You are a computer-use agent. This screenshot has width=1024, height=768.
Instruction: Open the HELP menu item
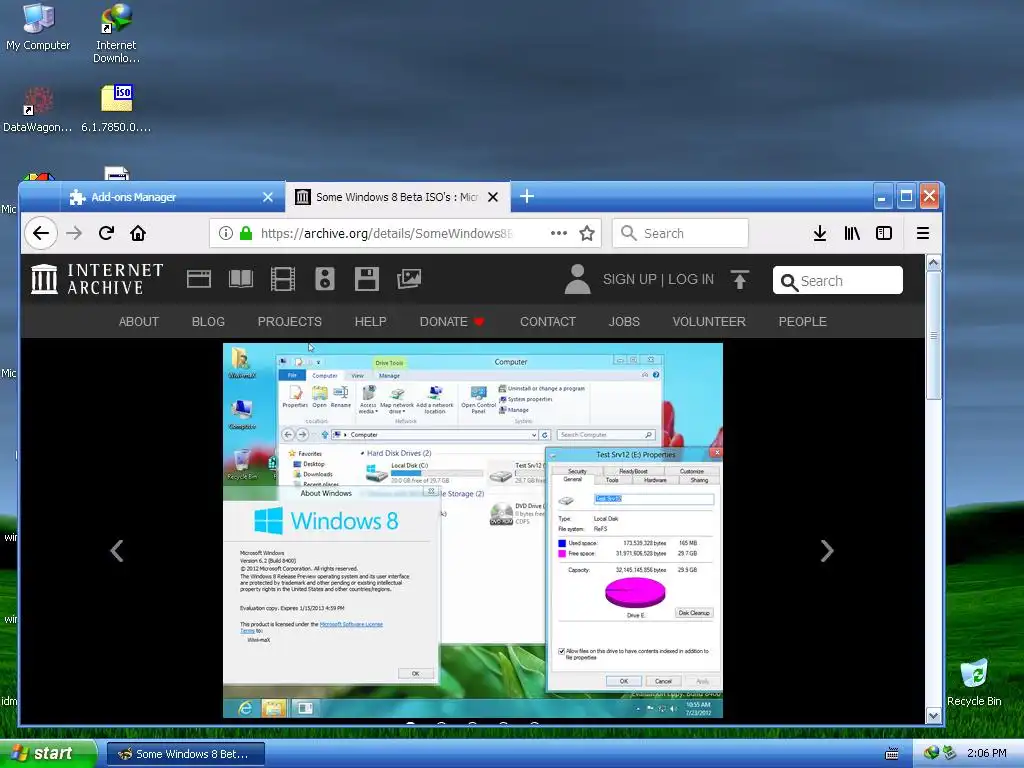(370, 322)
